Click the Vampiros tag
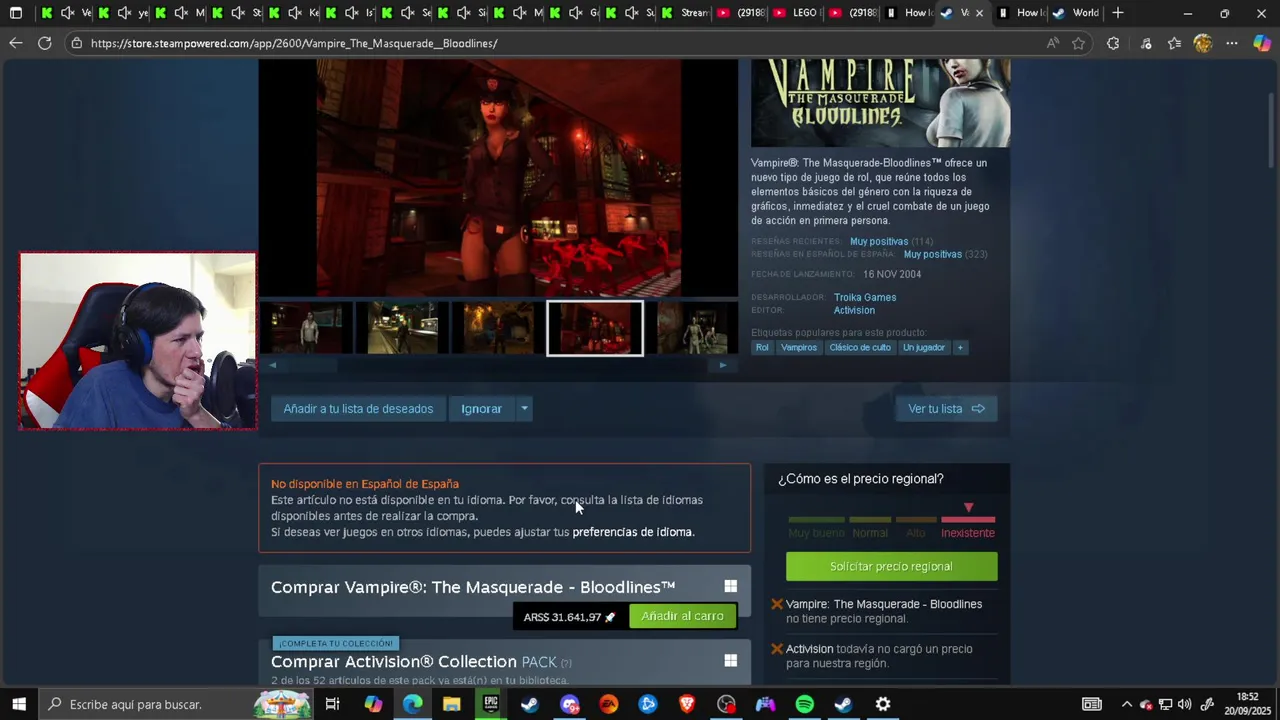This screenshot has height=720, width=1280. point(799,347)
